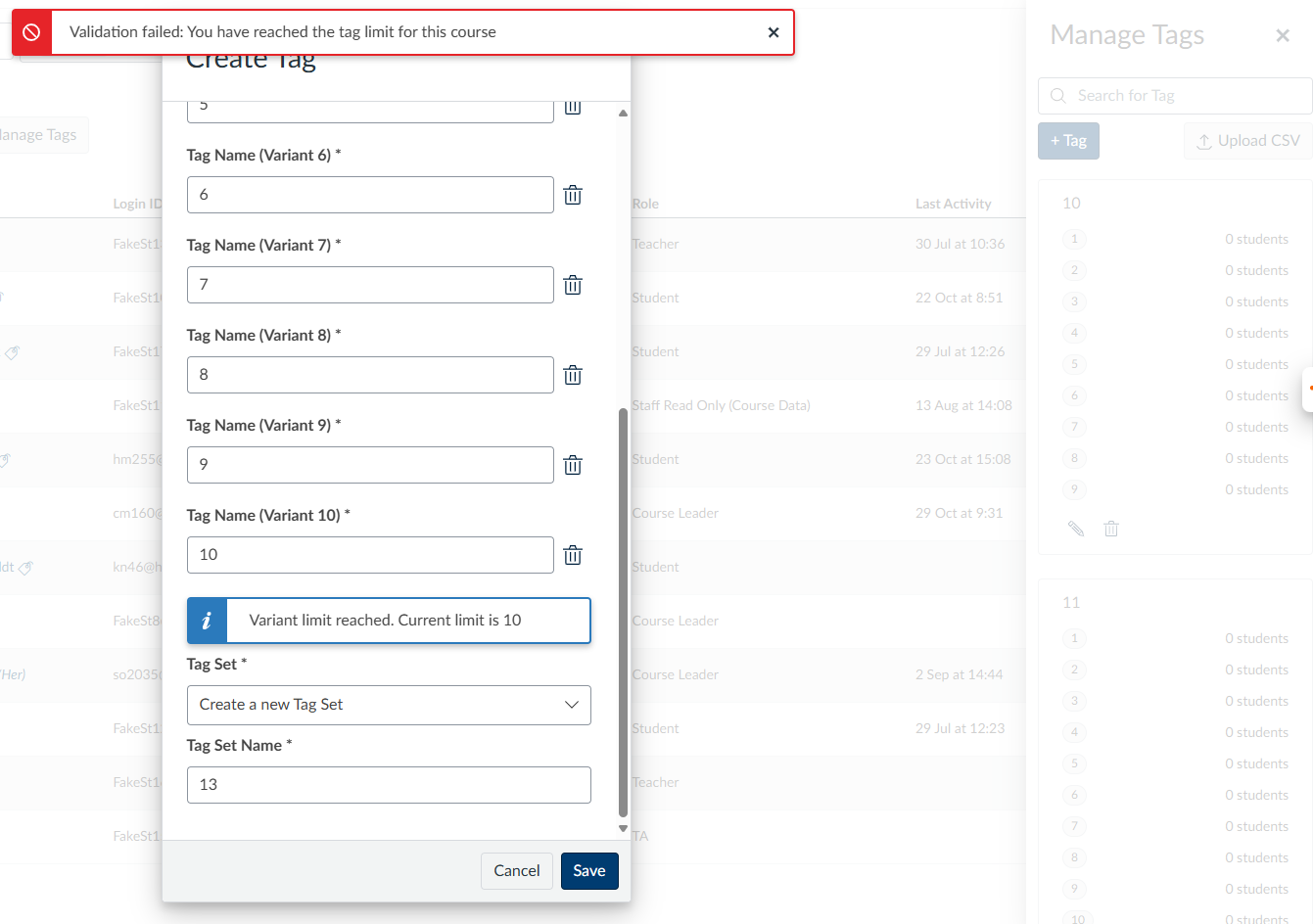Viewport: 1313px width, 924px height.
Task: Select variant 5 in tag set 10
Action: (x=1074, y=364)
